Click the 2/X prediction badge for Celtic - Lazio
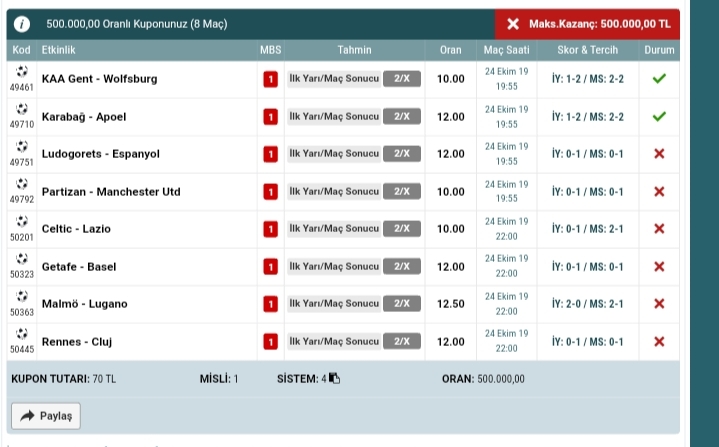Image resolution: width=719 pixels, height=447 pixels. (x=402, y=228)
